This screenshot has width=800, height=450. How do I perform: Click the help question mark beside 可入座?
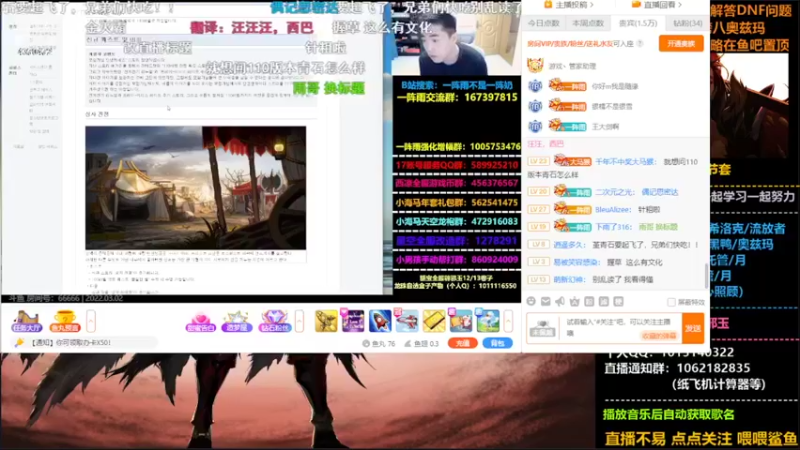(x=640, y=44)
